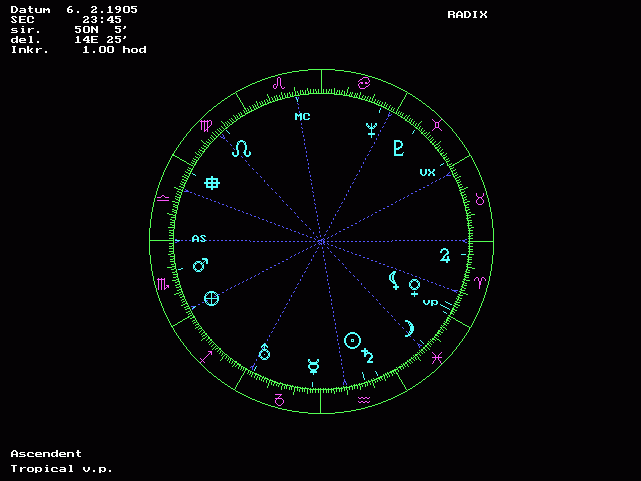Click the AS ascendant label

click(x=199, y=239)
